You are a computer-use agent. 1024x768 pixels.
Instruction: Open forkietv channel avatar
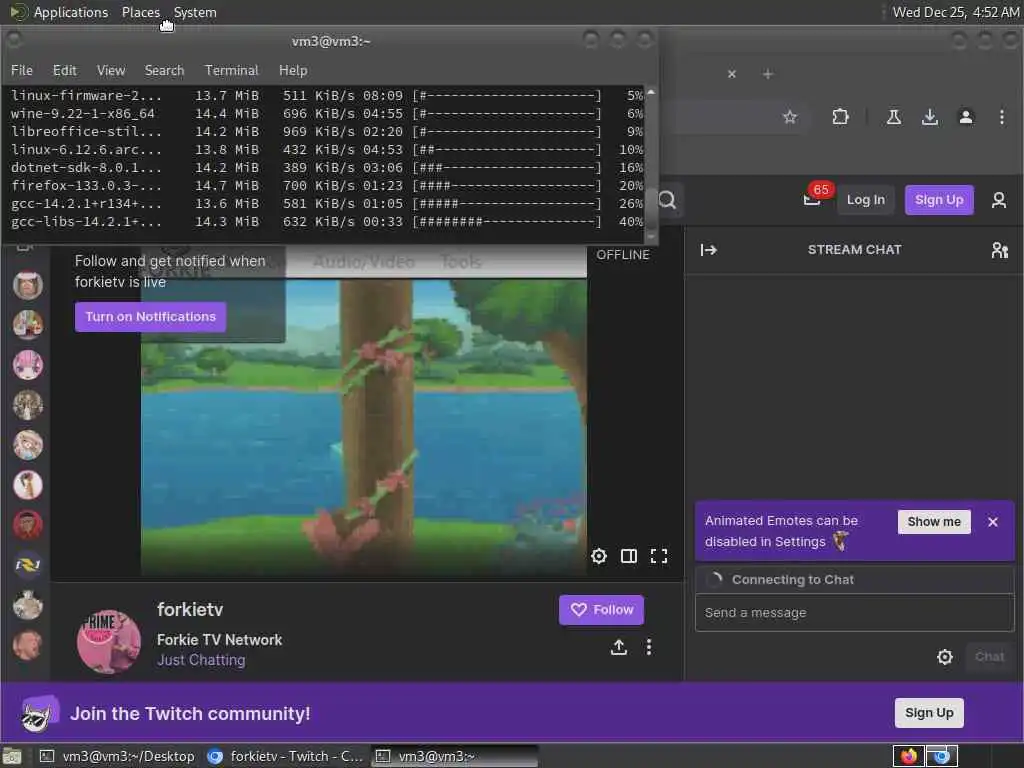(108, 641)
